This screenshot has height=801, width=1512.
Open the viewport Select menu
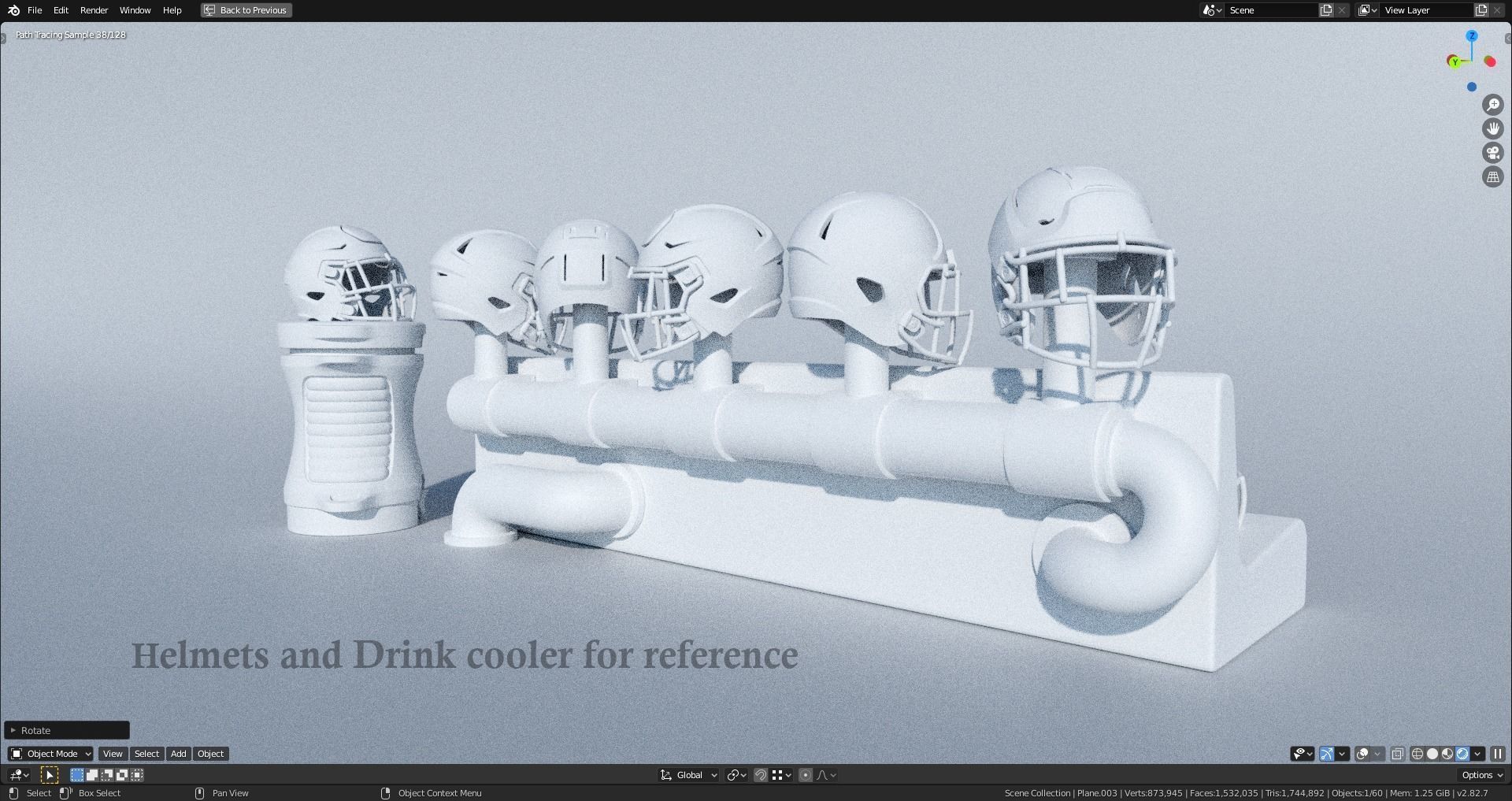[146, 754]
